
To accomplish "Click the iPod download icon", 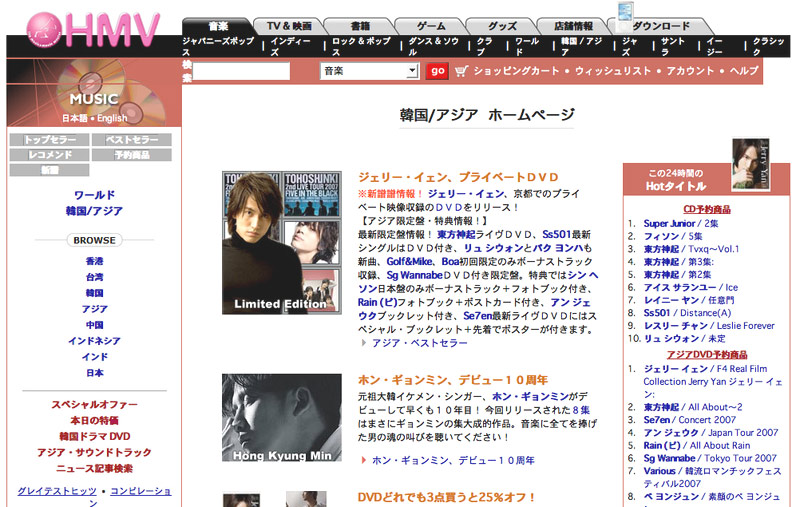I will click(626, 15).
